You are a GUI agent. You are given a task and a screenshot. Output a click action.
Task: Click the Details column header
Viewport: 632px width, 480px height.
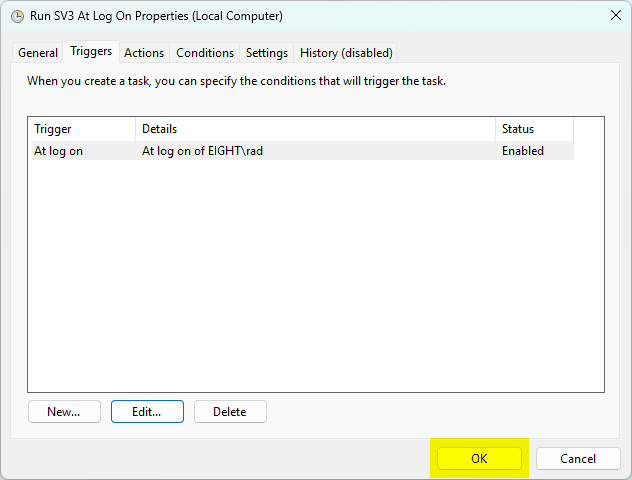(x=315, y=129)
